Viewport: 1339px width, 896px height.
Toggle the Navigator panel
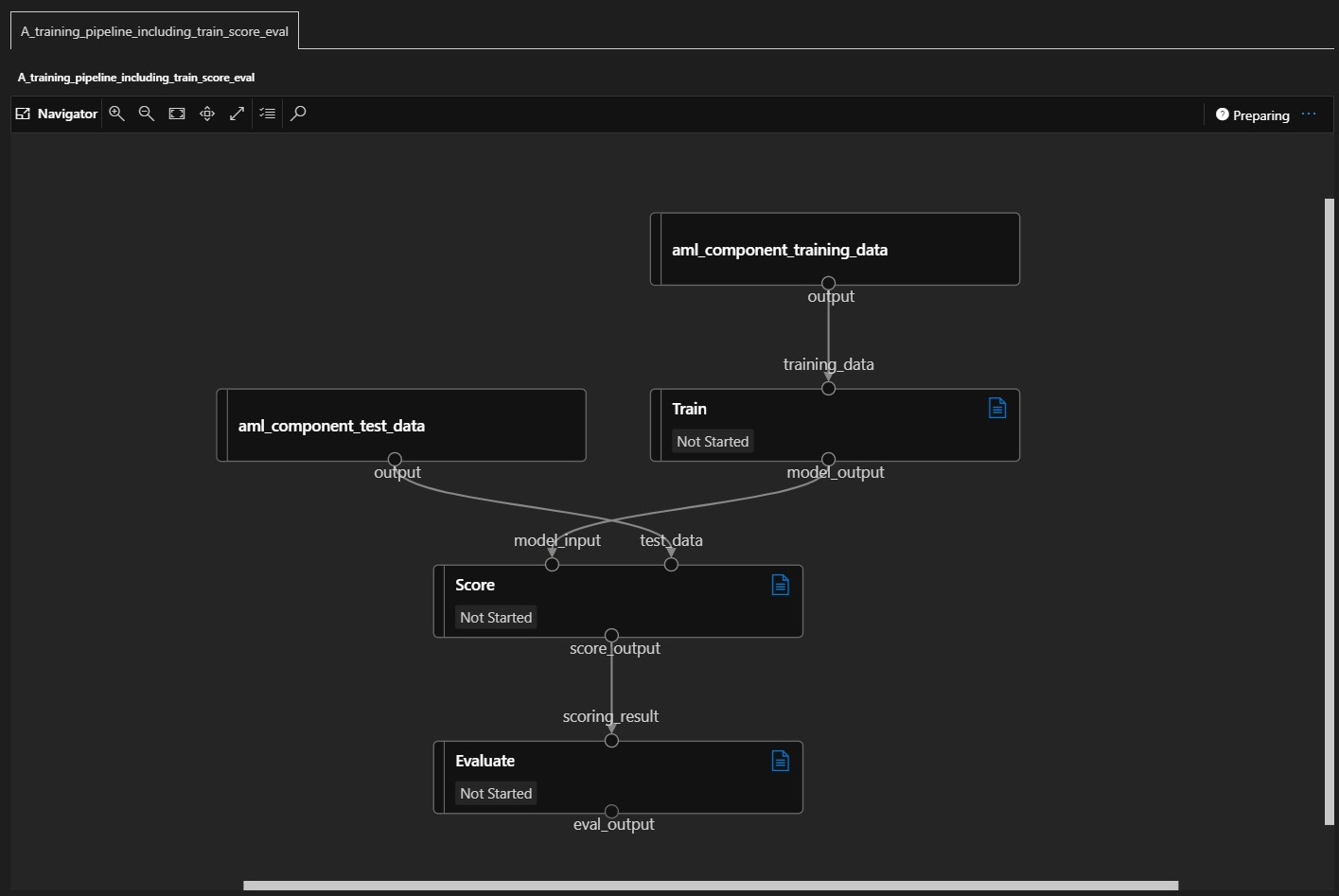point(57,114)
